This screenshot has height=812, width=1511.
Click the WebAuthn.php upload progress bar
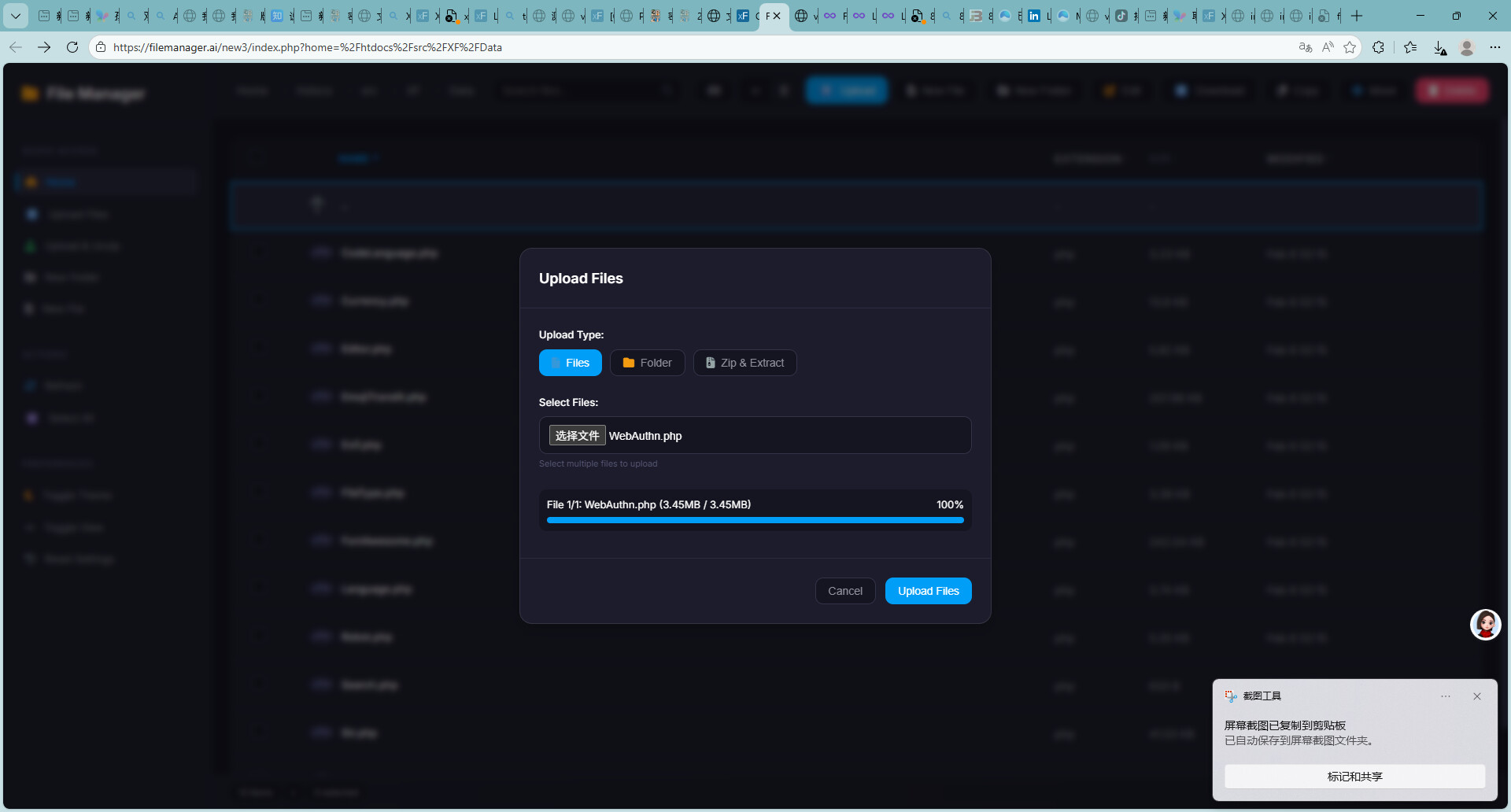[x=755, y=520]
